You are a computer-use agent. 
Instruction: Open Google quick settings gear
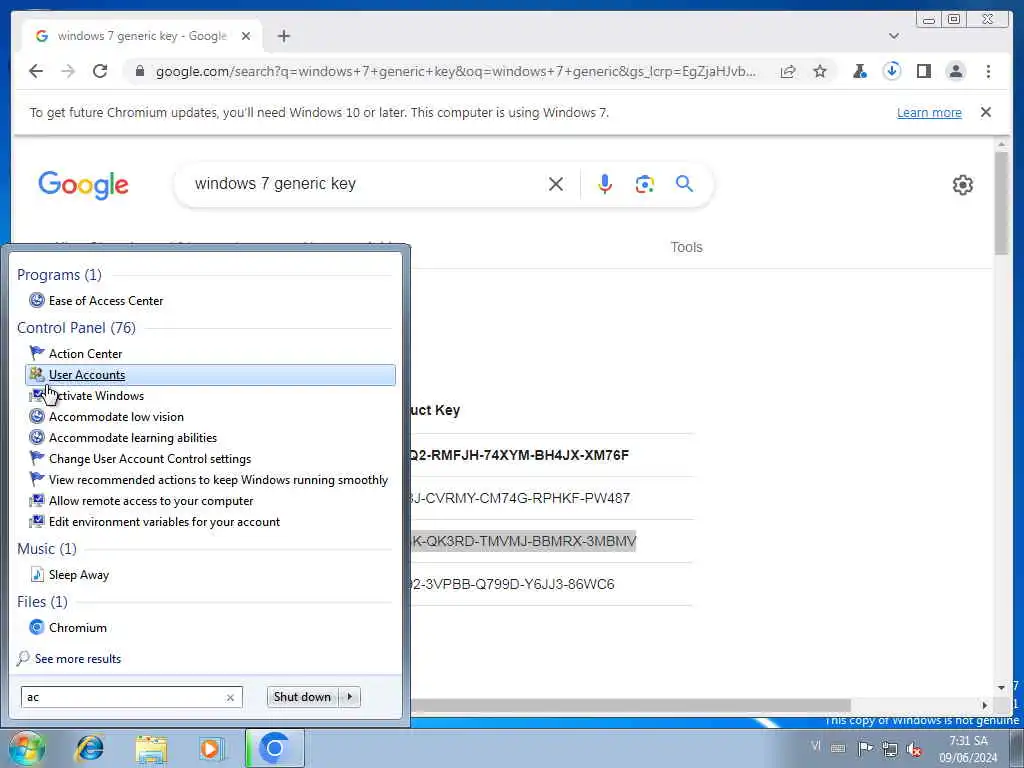pos(962,185)
